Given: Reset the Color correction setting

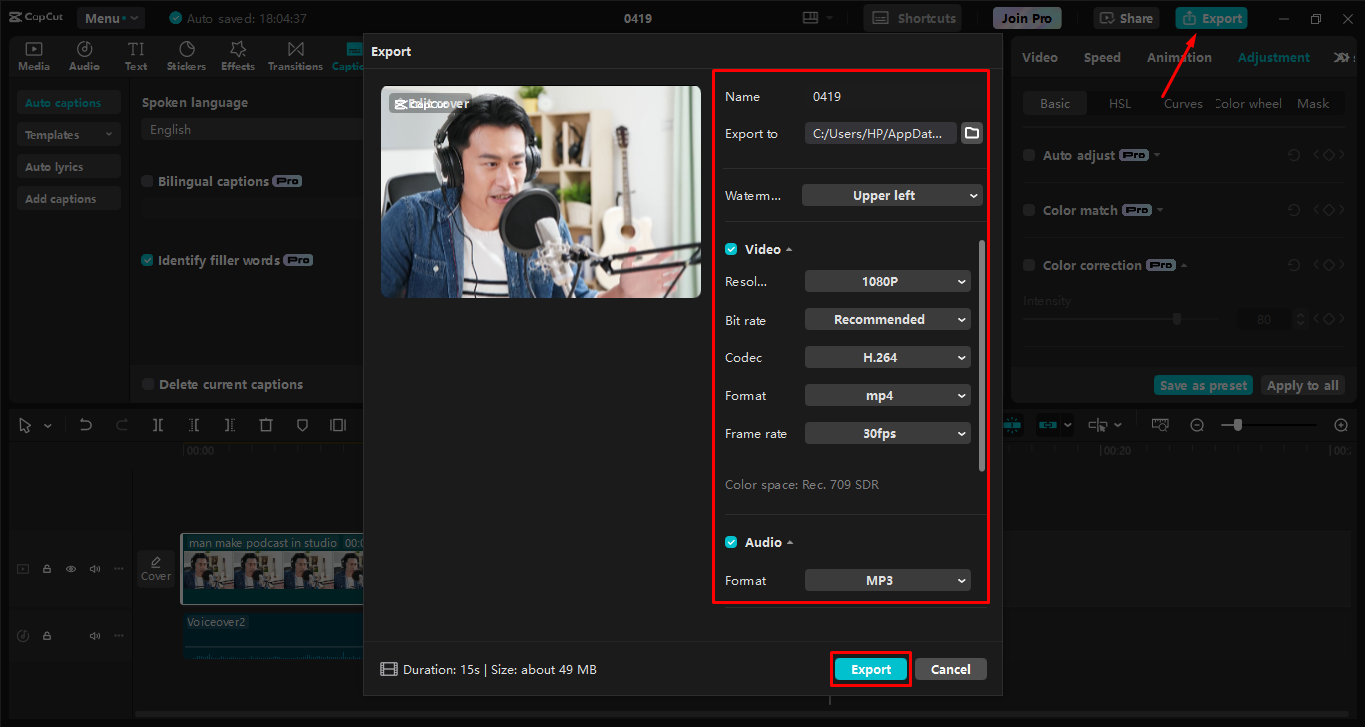Looking at the screenshot, I should pos(1294,266).
